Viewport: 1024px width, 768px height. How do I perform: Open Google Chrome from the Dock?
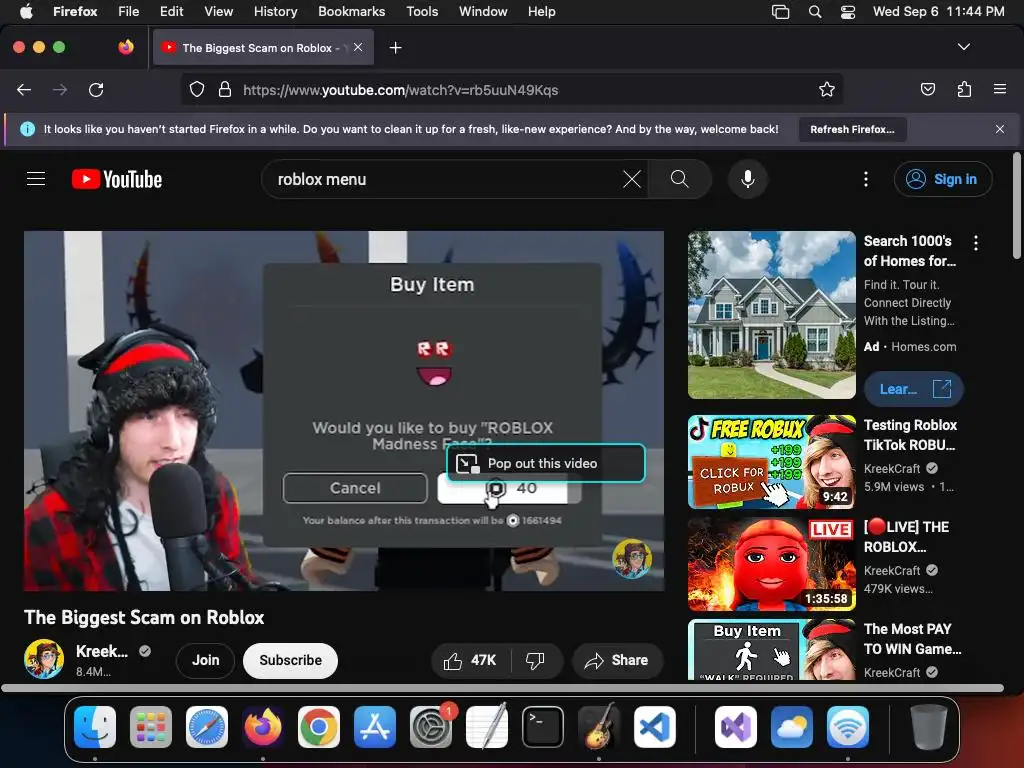pos(319,727)
